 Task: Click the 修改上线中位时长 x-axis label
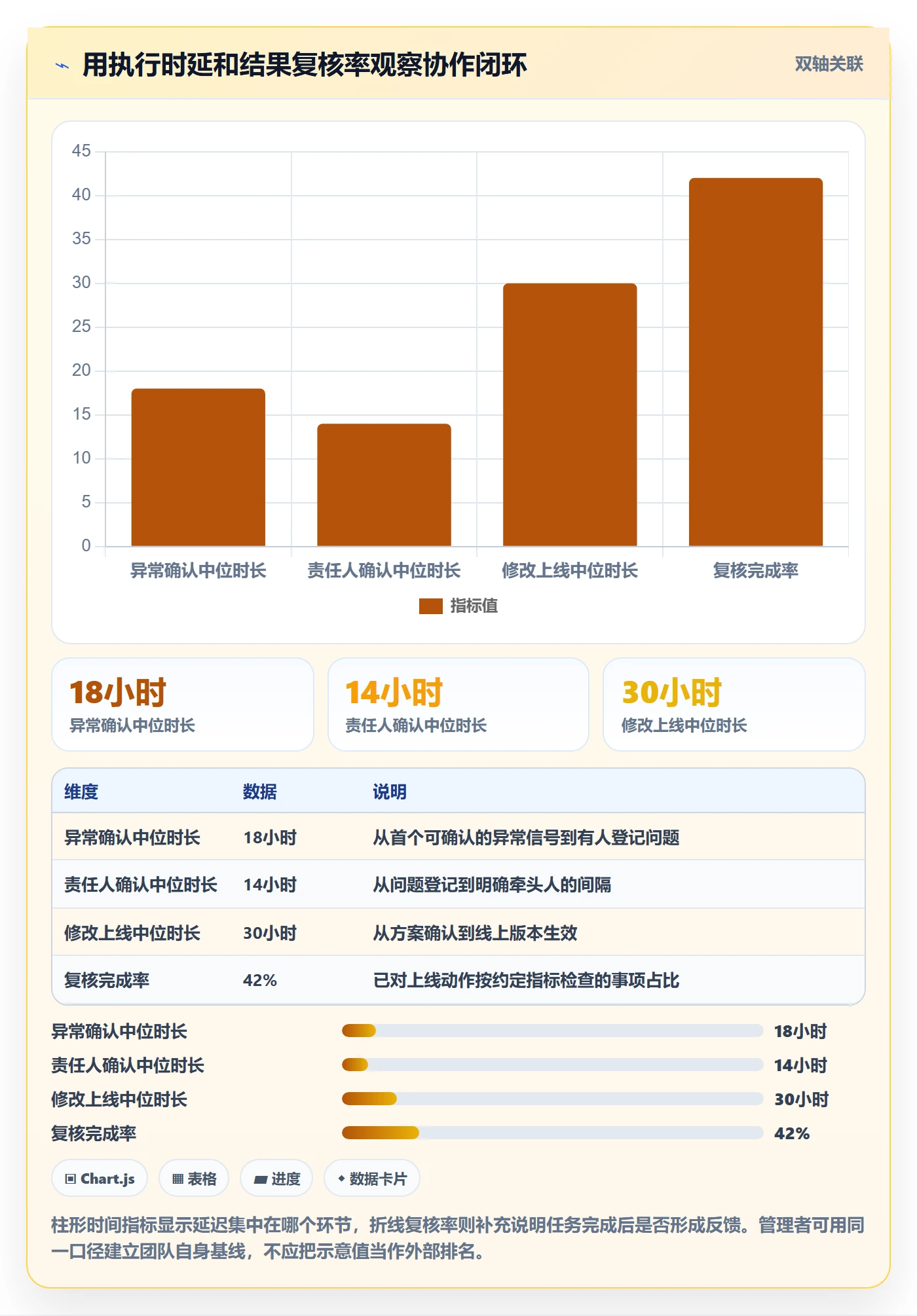coord(570,571)
